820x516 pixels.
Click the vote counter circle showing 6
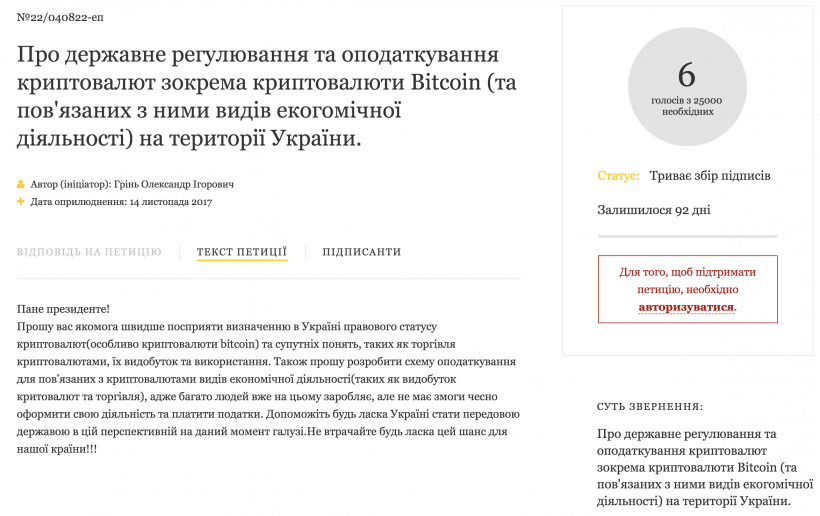tap(687, 87)
